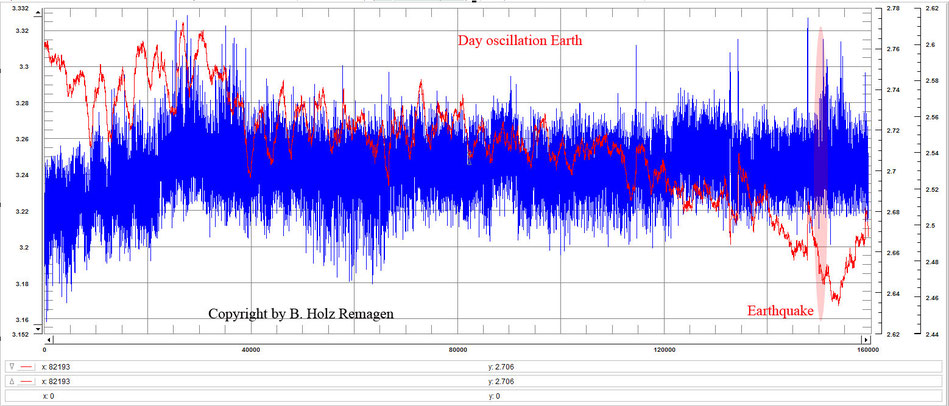The image size is (949, 406).
Task: Click the upward-triangle cursor marker icon
Action: [12, 381]
